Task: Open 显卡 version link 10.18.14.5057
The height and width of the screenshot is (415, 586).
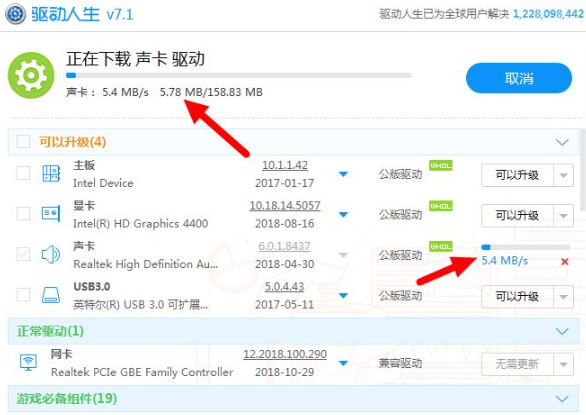Action: click(285, 206)
